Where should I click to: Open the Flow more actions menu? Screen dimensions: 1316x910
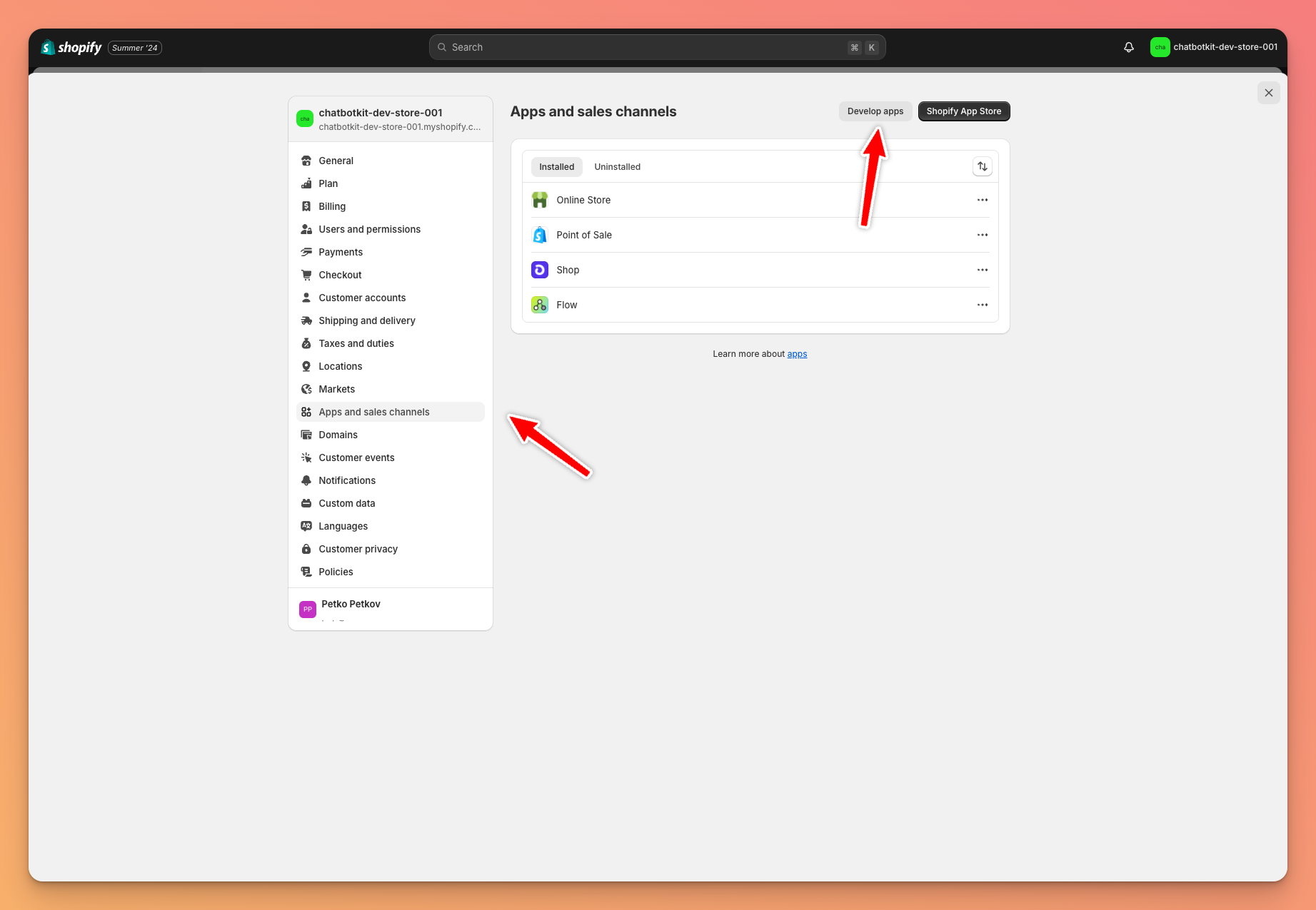[x=983, y=305]
